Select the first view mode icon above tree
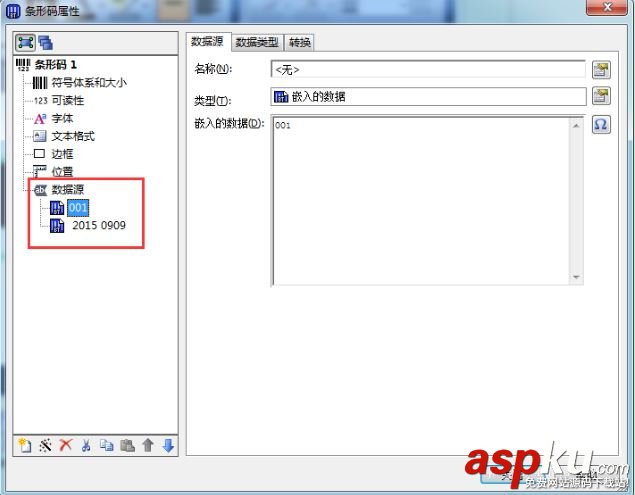This screenshot has width=635, height=495. [x=26, y=43]
